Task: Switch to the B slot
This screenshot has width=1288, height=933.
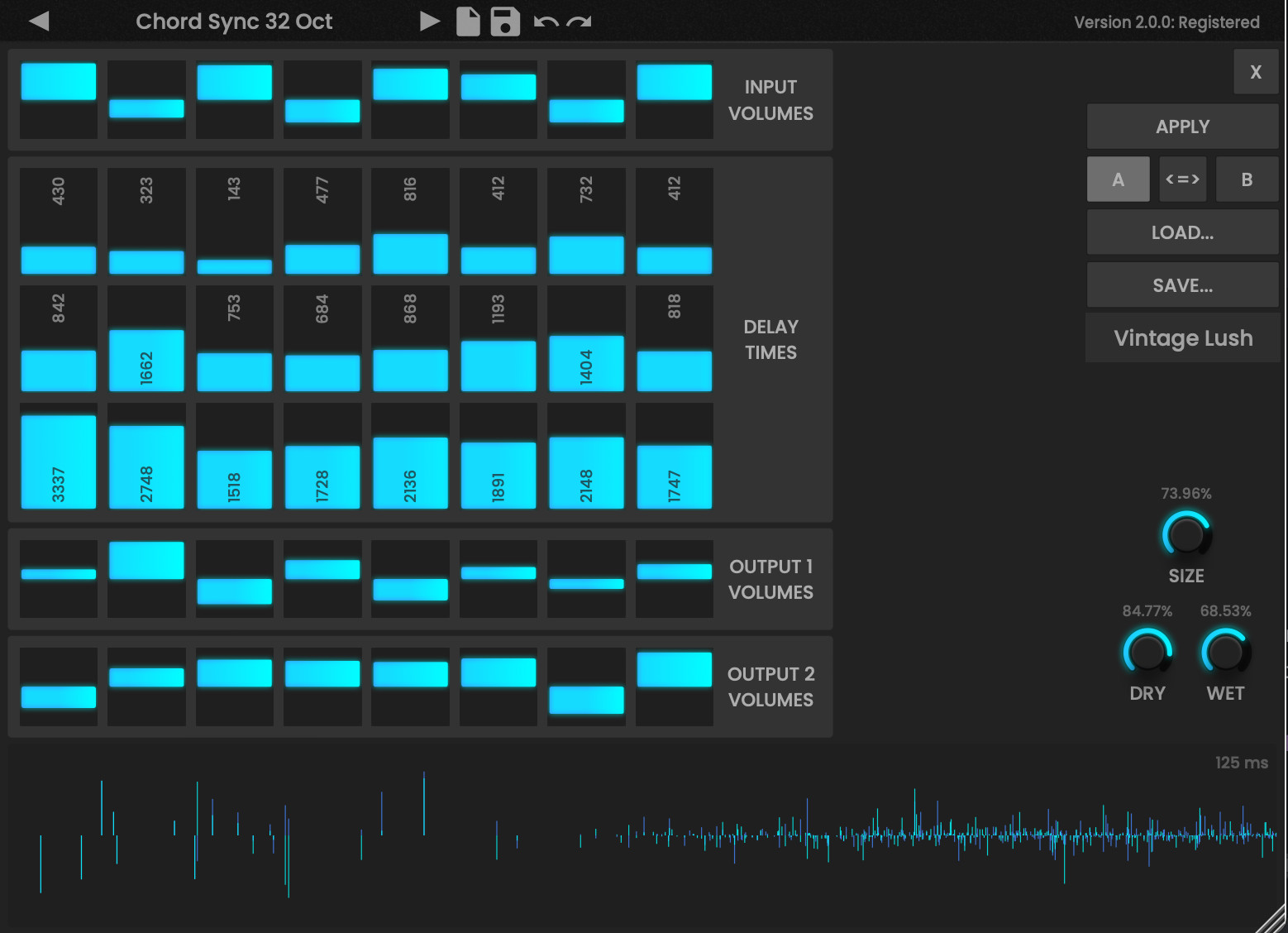Action: point(1247,179)
